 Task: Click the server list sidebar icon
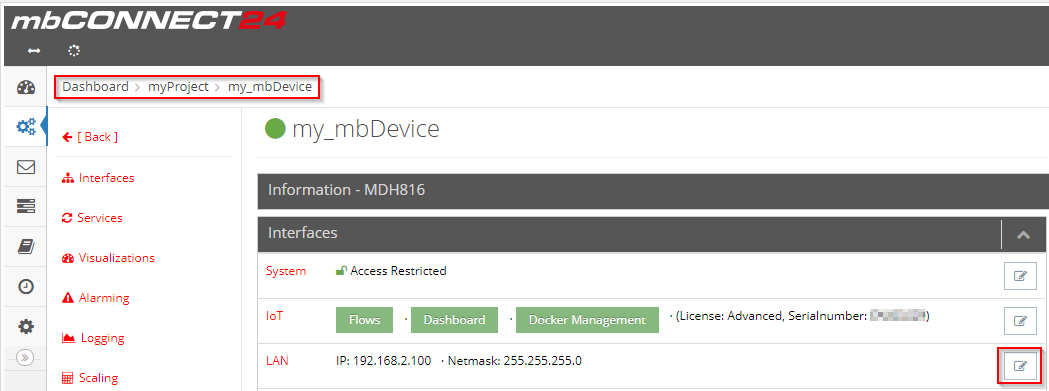pos(25,206)
